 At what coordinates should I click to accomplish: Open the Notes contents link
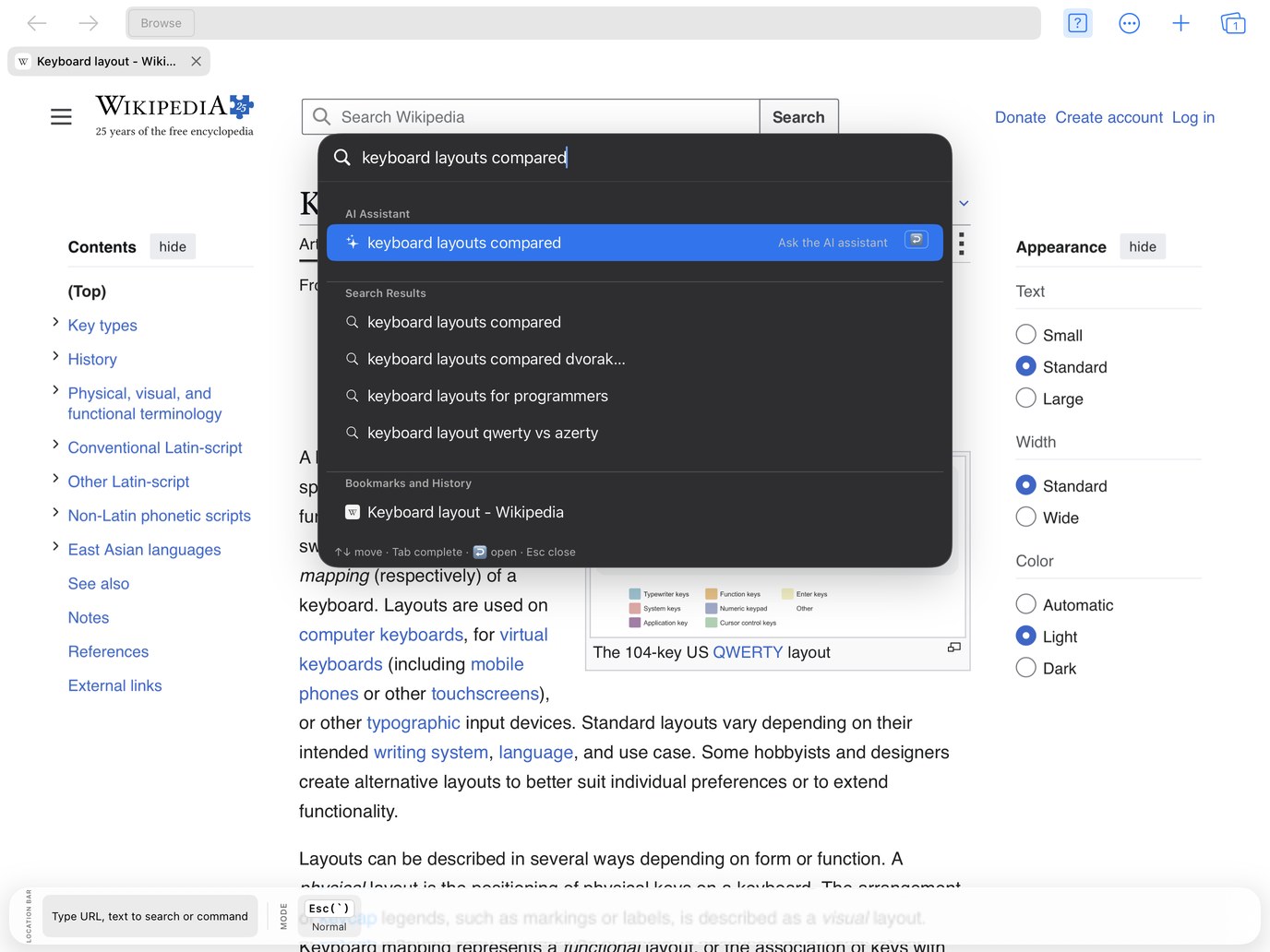point(89,618)
